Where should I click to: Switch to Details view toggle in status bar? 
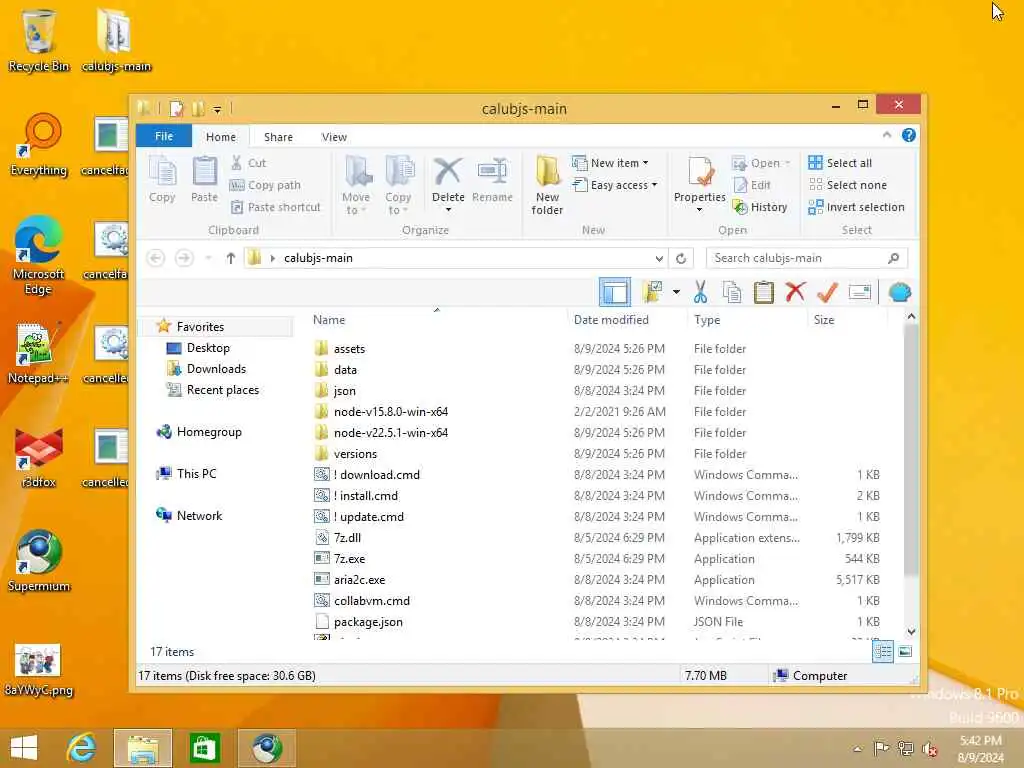(883, 651)
